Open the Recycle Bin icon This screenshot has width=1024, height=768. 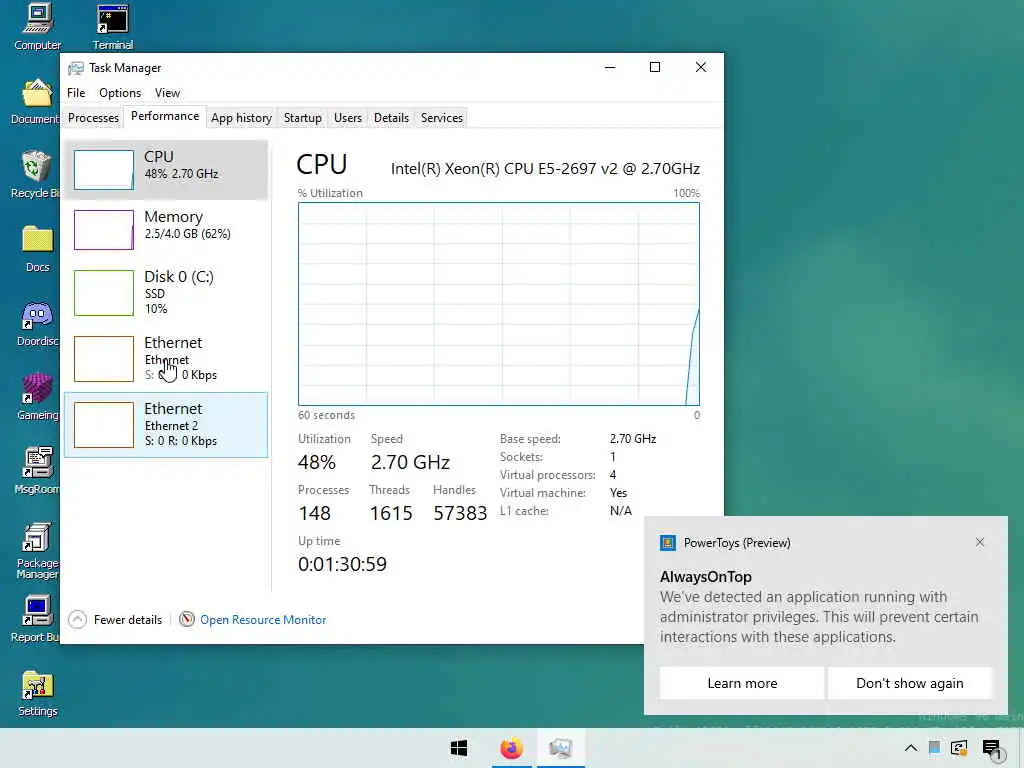point(36,174)
